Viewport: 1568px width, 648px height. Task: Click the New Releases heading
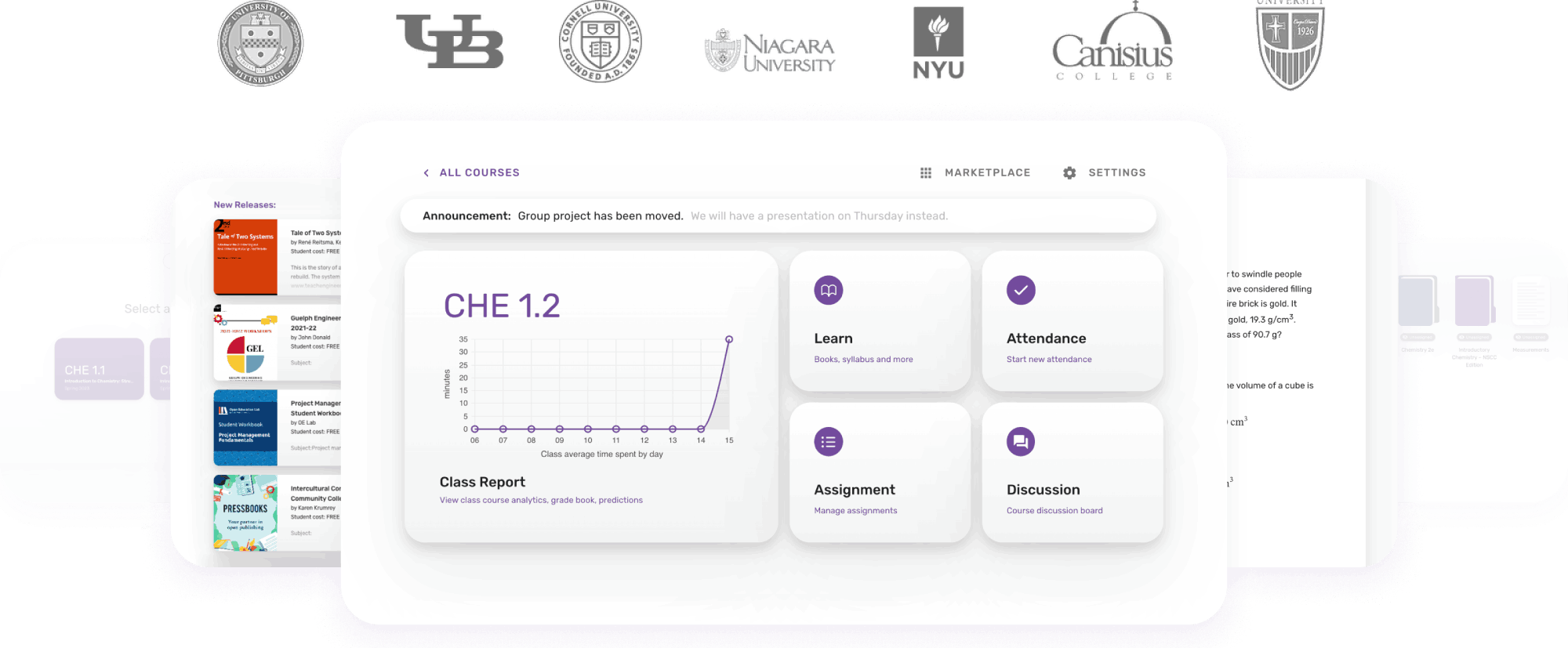pyautogui.click(x=245, y=205)
